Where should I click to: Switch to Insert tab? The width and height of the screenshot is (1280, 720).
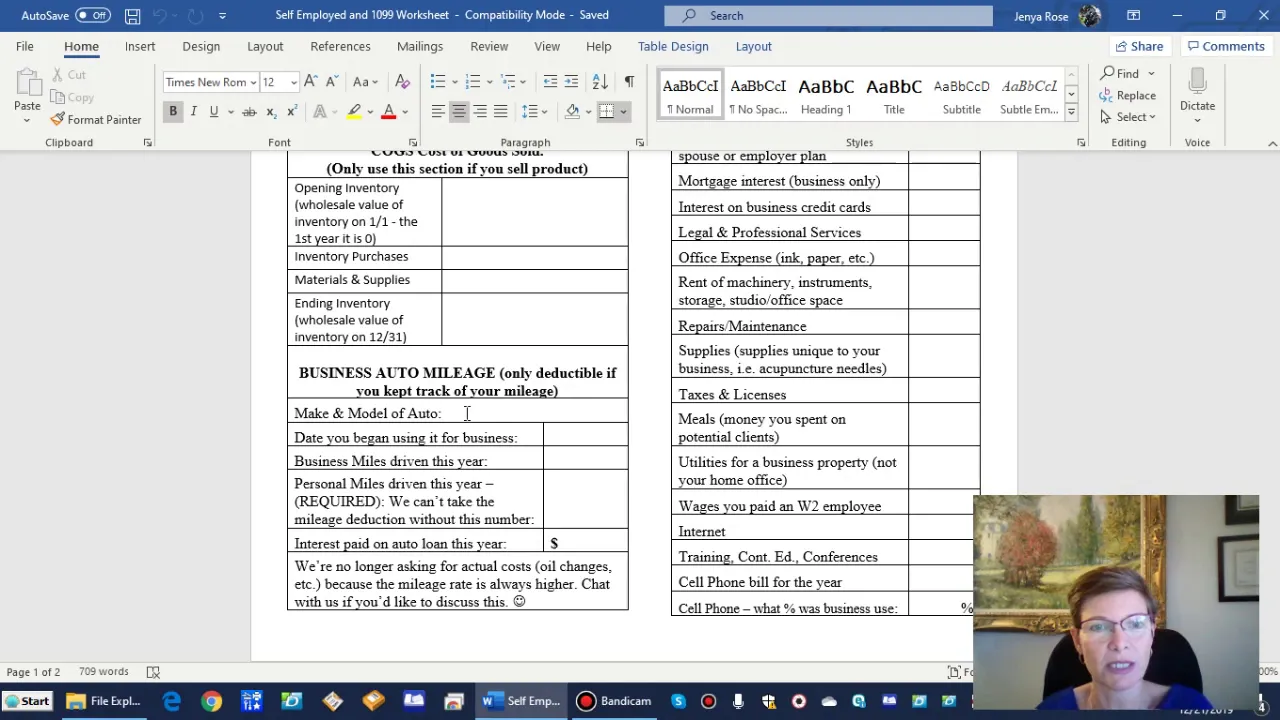tap(140, 46)
